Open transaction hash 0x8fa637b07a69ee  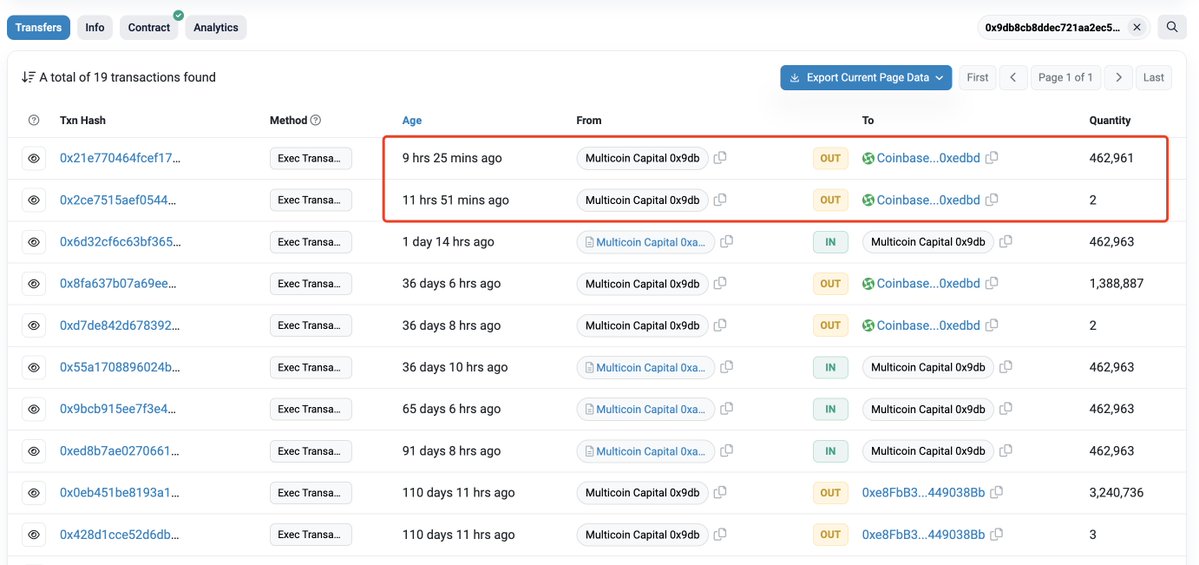point(120,284)
